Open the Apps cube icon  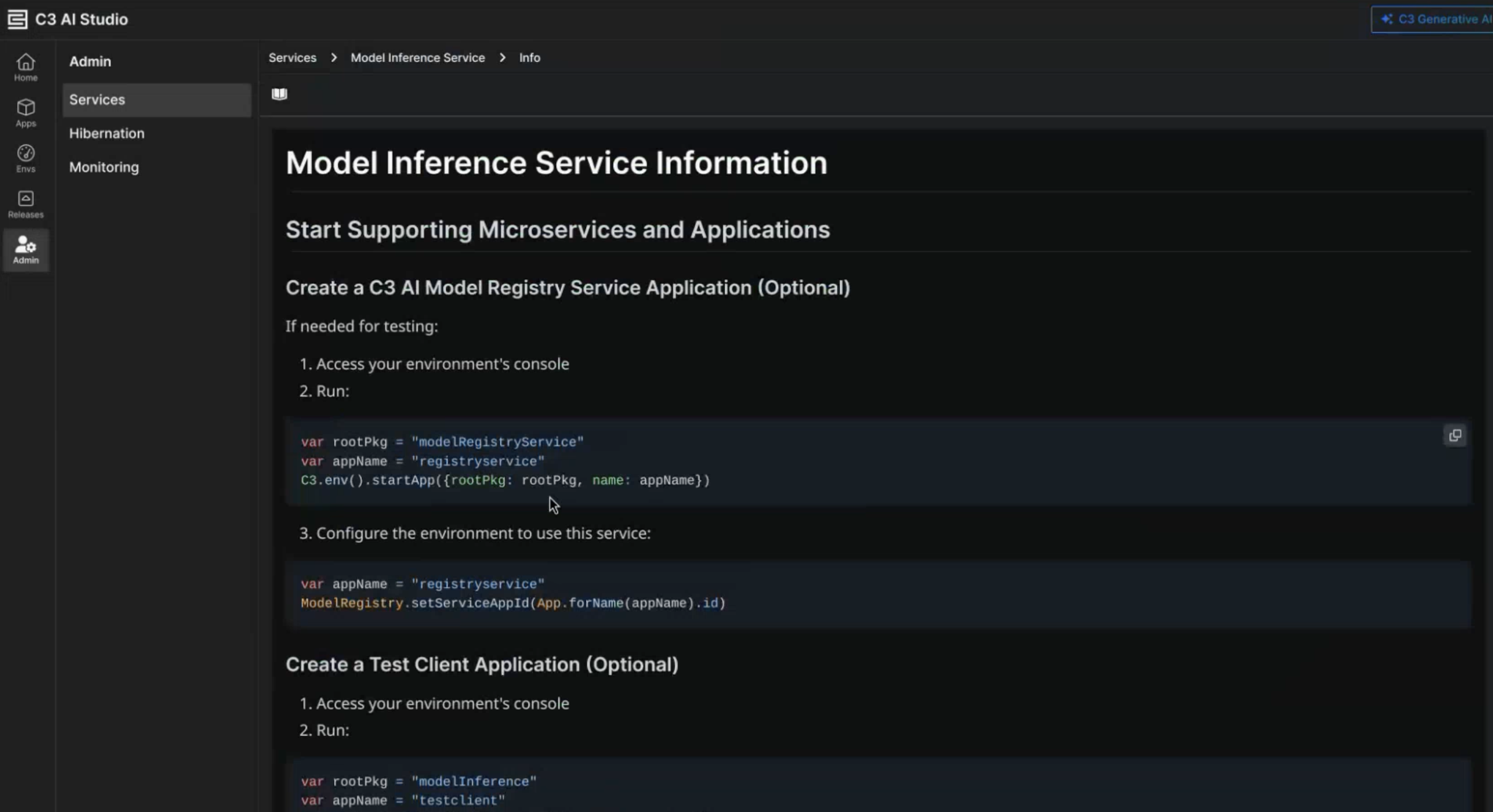pyautogui.click(x=25, y=113)
